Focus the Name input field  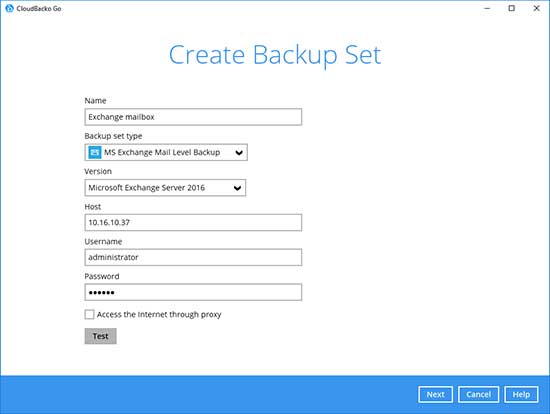(193, 117)
